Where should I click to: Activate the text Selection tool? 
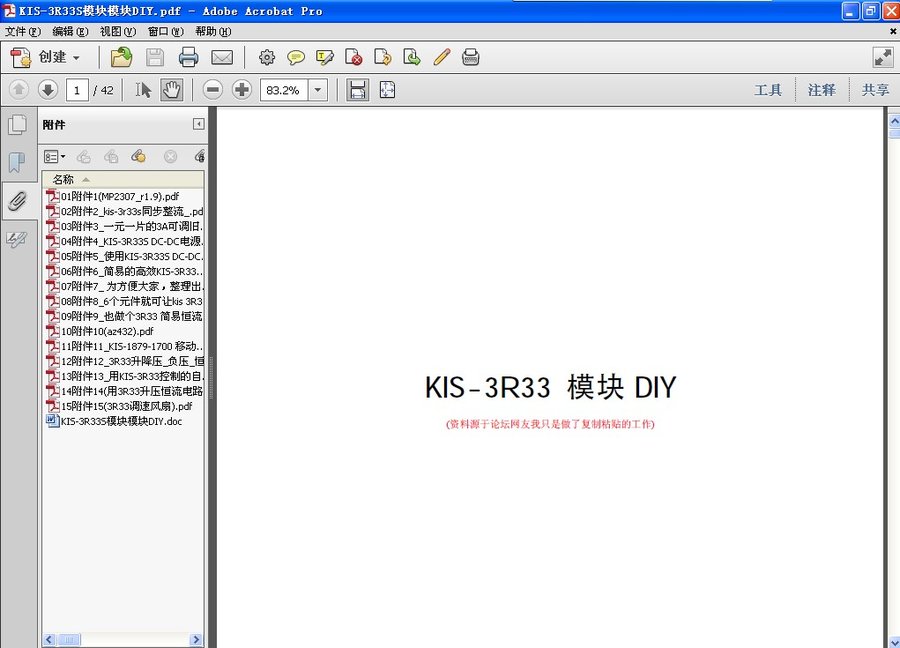(143, 90)
